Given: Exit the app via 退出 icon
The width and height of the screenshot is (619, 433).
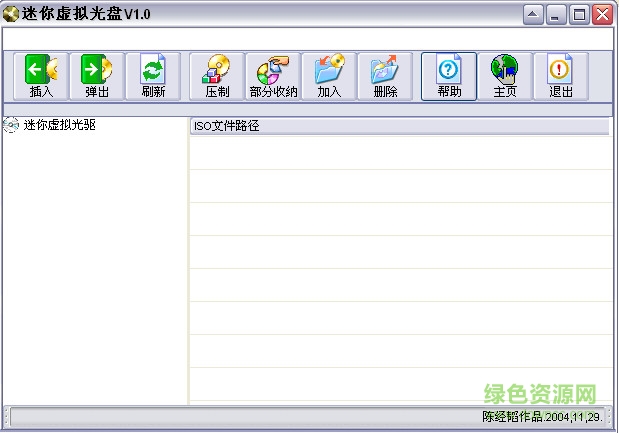Looking at the screenshot, I should coord(561,76).
